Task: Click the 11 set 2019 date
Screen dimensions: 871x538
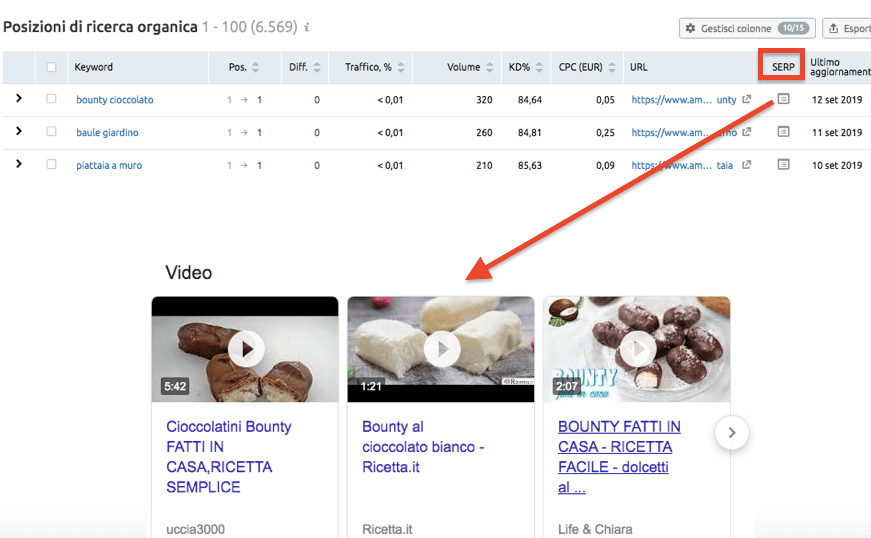Action: click(837, 133)
